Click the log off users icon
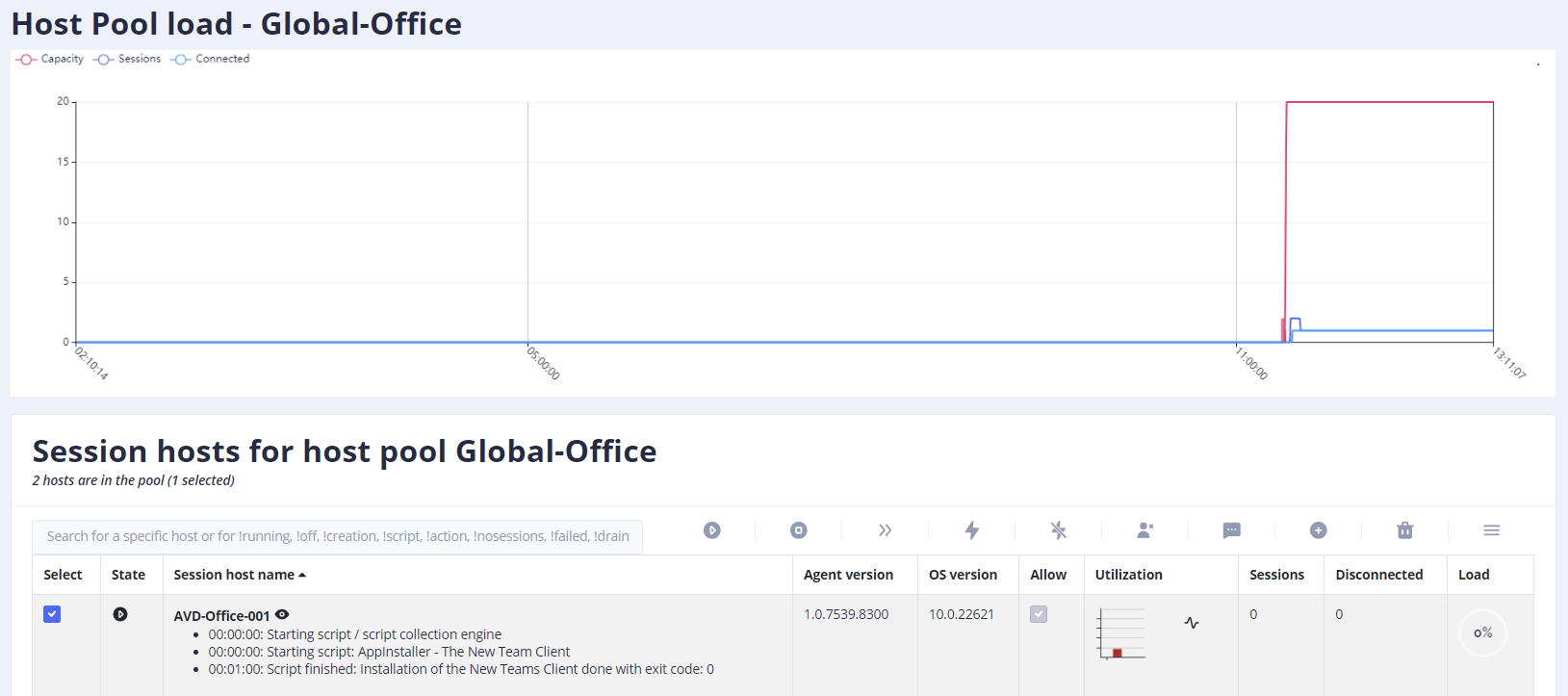Viewport: 1568px width, 696px height. 1145,530
